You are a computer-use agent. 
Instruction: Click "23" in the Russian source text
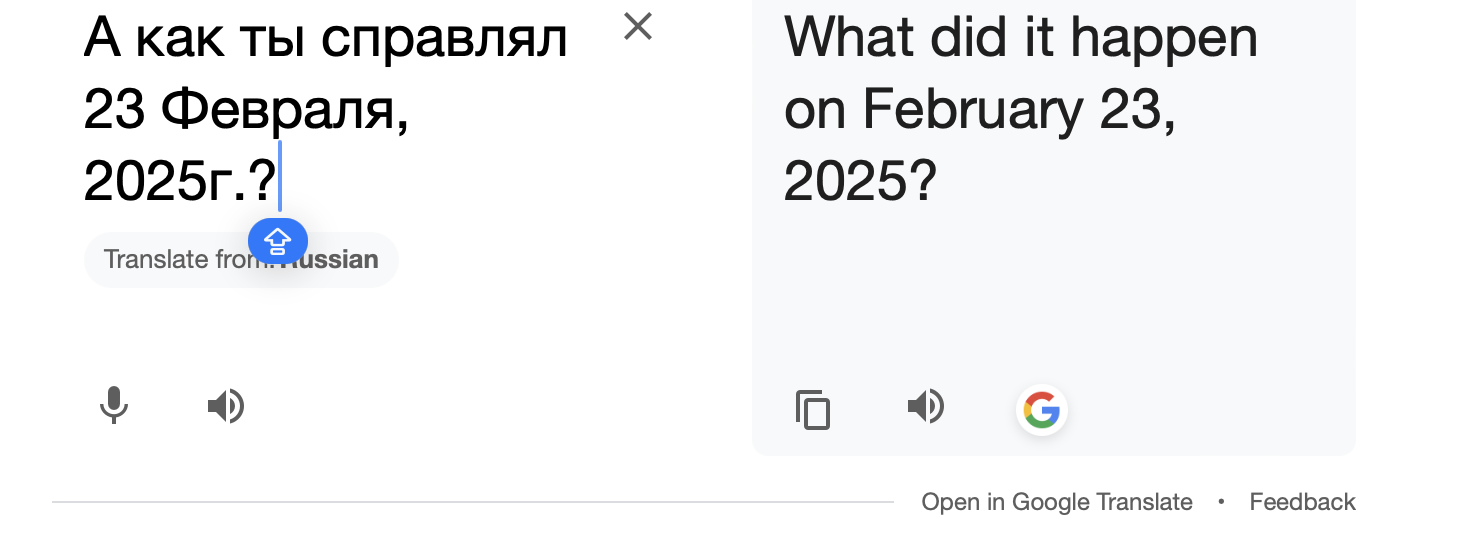point(114,110)
